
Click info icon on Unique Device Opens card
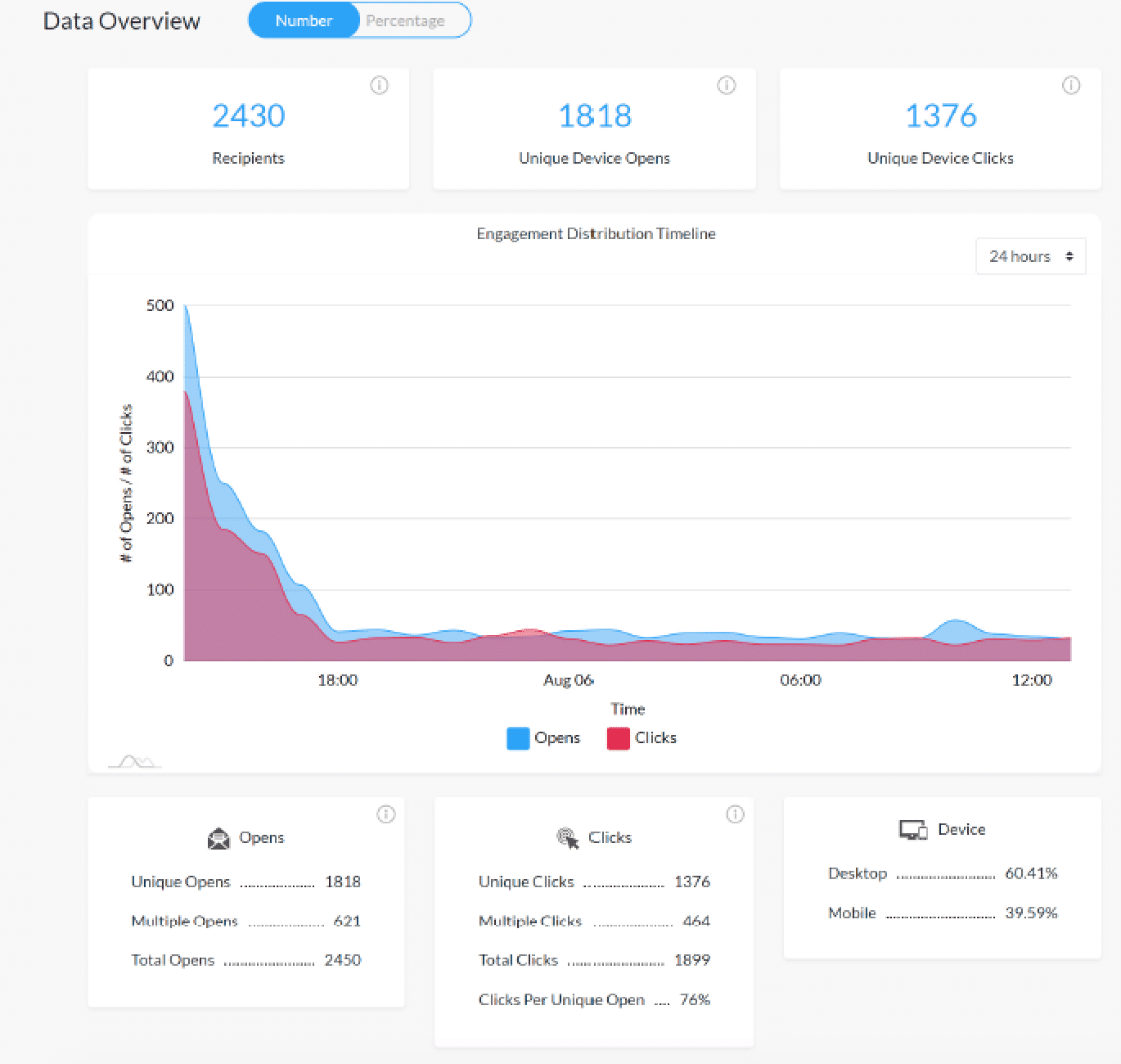(x=726, y=85)
